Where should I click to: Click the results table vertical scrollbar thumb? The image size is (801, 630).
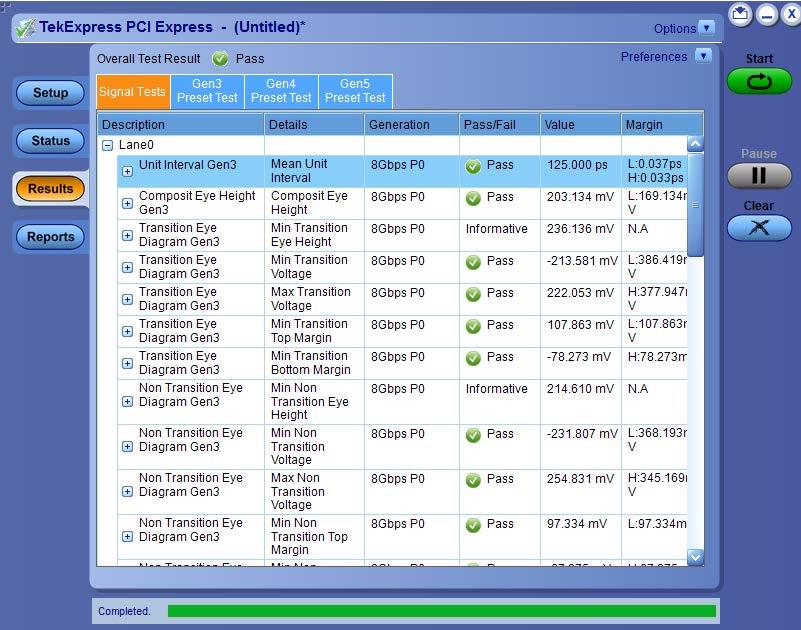coord(695,204)
